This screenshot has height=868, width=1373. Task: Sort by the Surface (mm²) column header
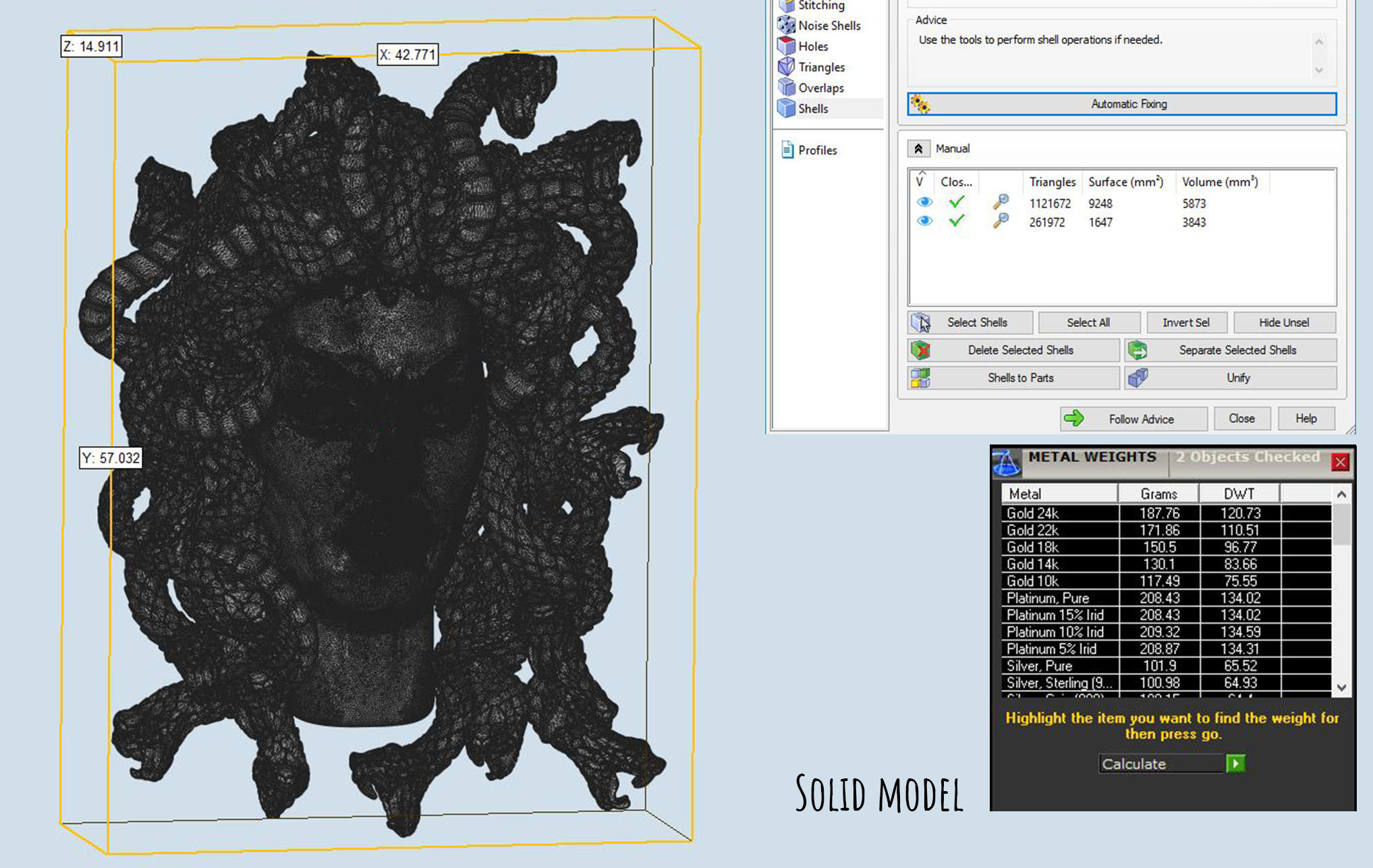pyautogui.click(x=1125, y=182)
